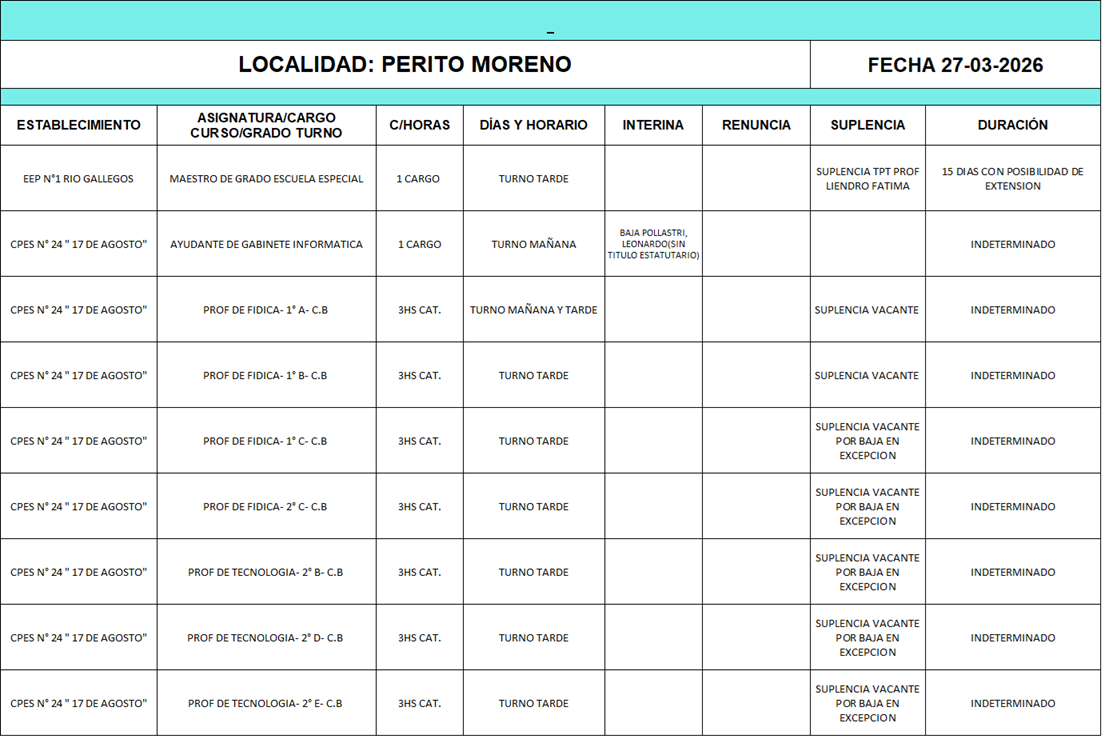
Task: Select the RENUNCIA column header
Action: 756,125
